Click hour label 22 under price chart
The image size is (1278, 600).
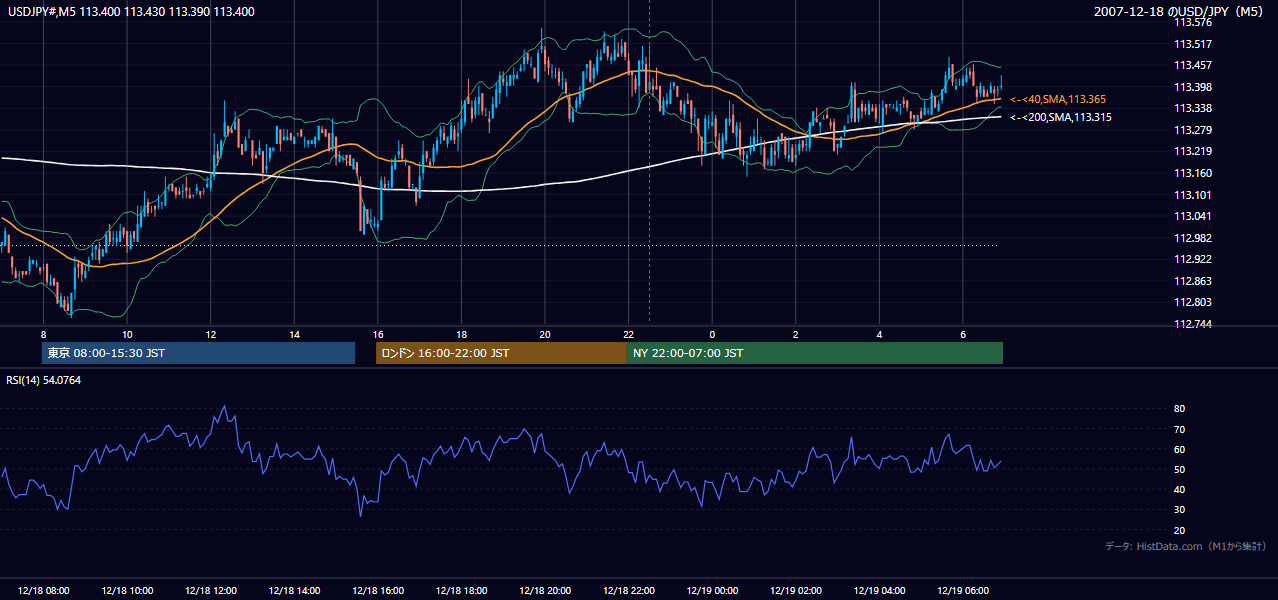628,334
